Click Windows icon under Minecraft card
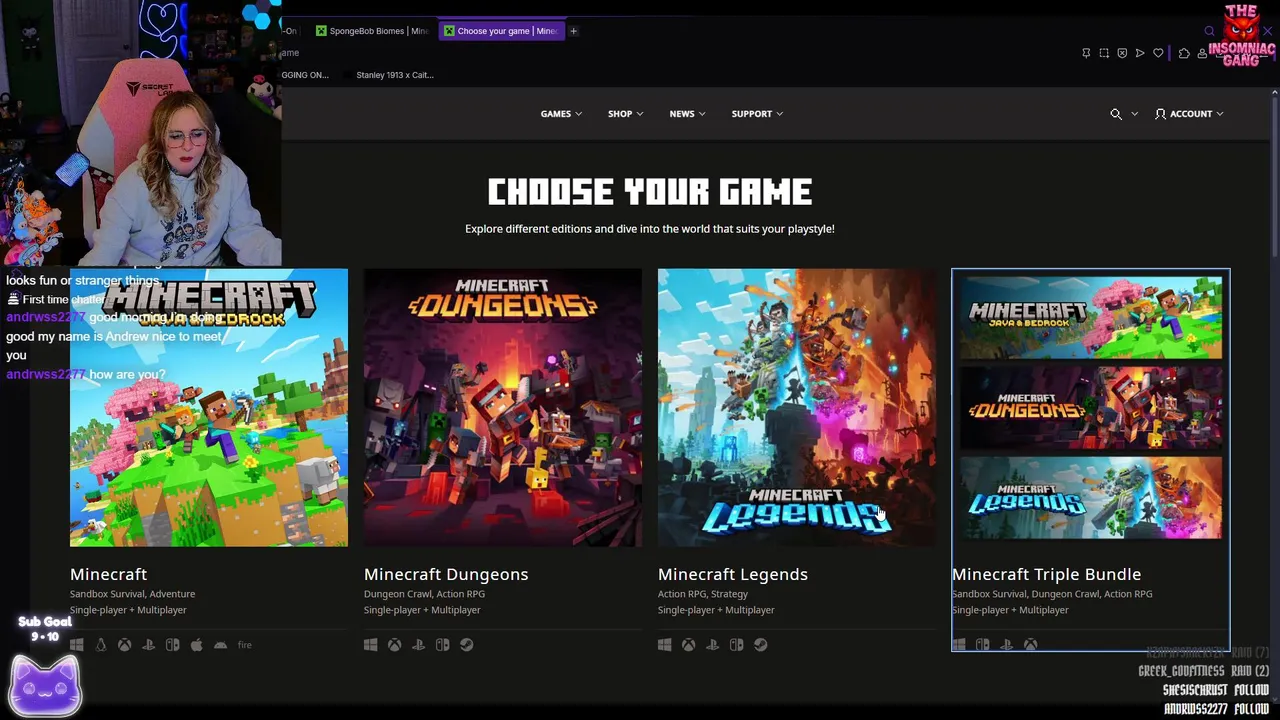Image resolution: width=1280 pixels, height=720 pixels. pos(77,645)
